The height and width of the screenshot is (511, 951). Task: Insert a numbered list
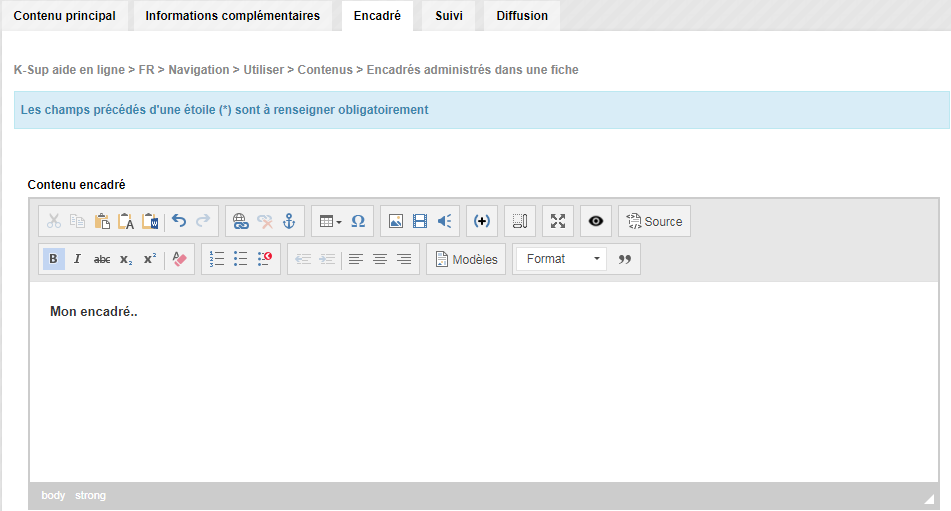click(217, 259)
